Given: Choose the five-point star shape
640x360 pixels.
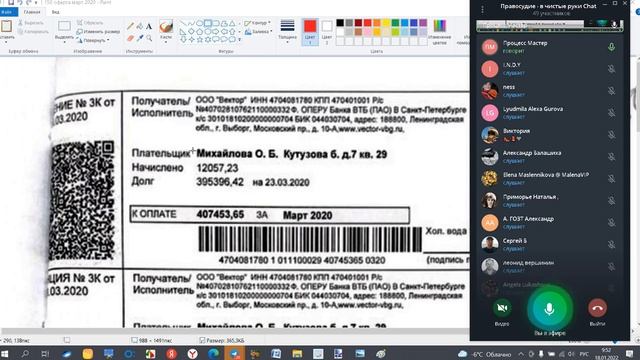Looking at the screenshot, I should tap(200, 40).
